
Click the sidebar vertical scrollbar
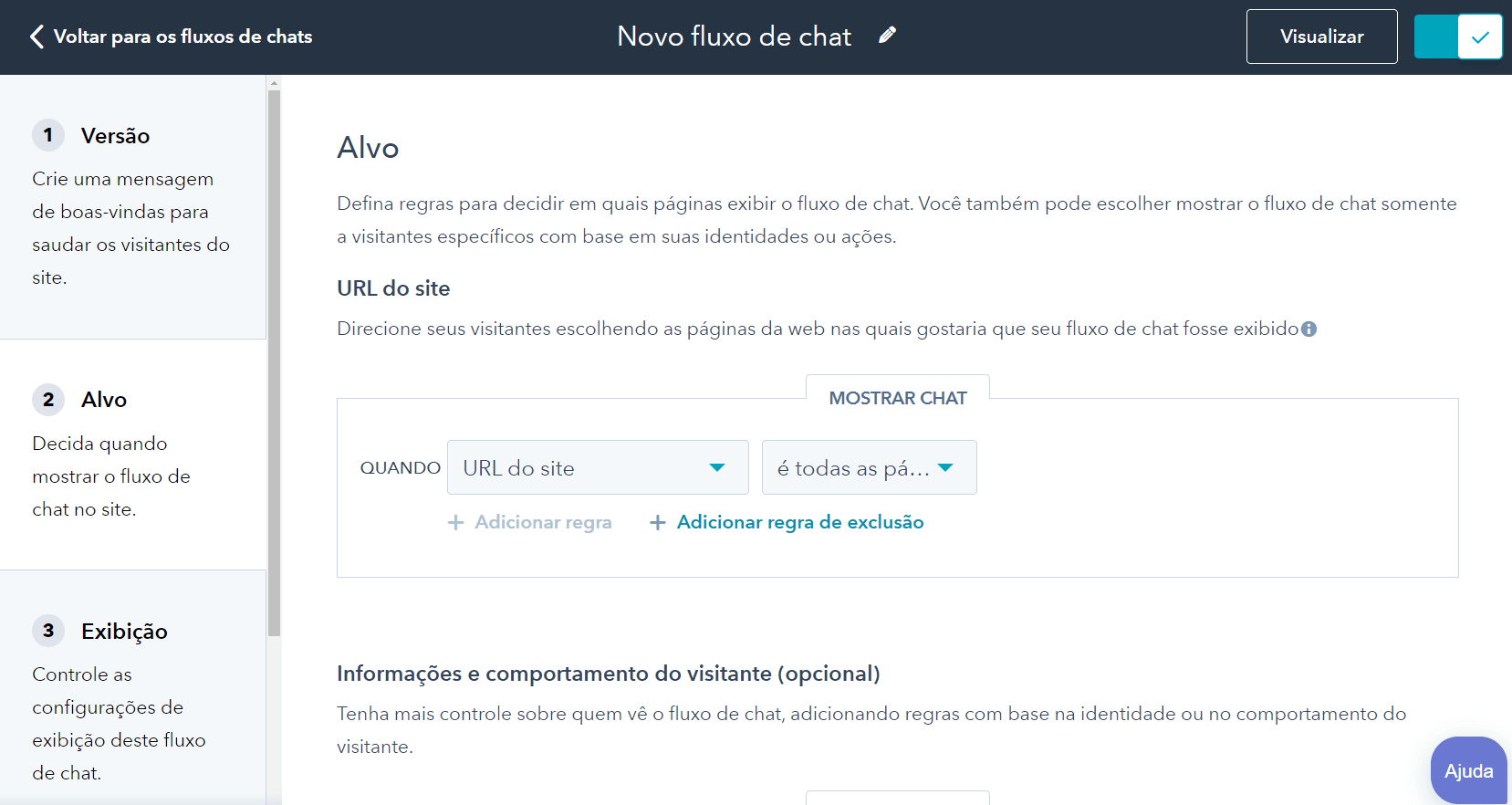274,365
